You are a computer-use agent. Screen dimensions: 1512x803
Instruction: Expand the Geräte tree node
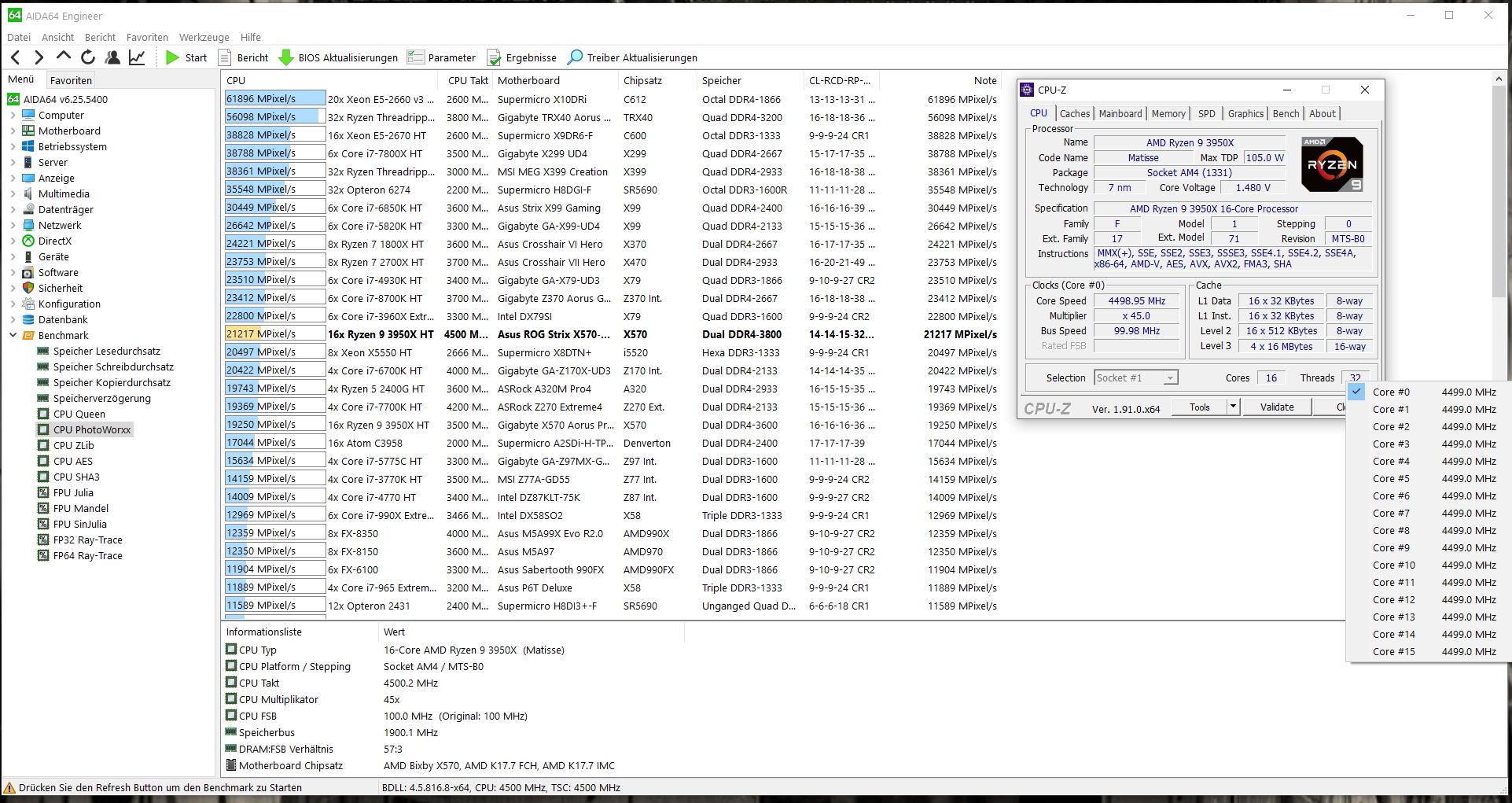pyautogui.click(x=13, y=256)
